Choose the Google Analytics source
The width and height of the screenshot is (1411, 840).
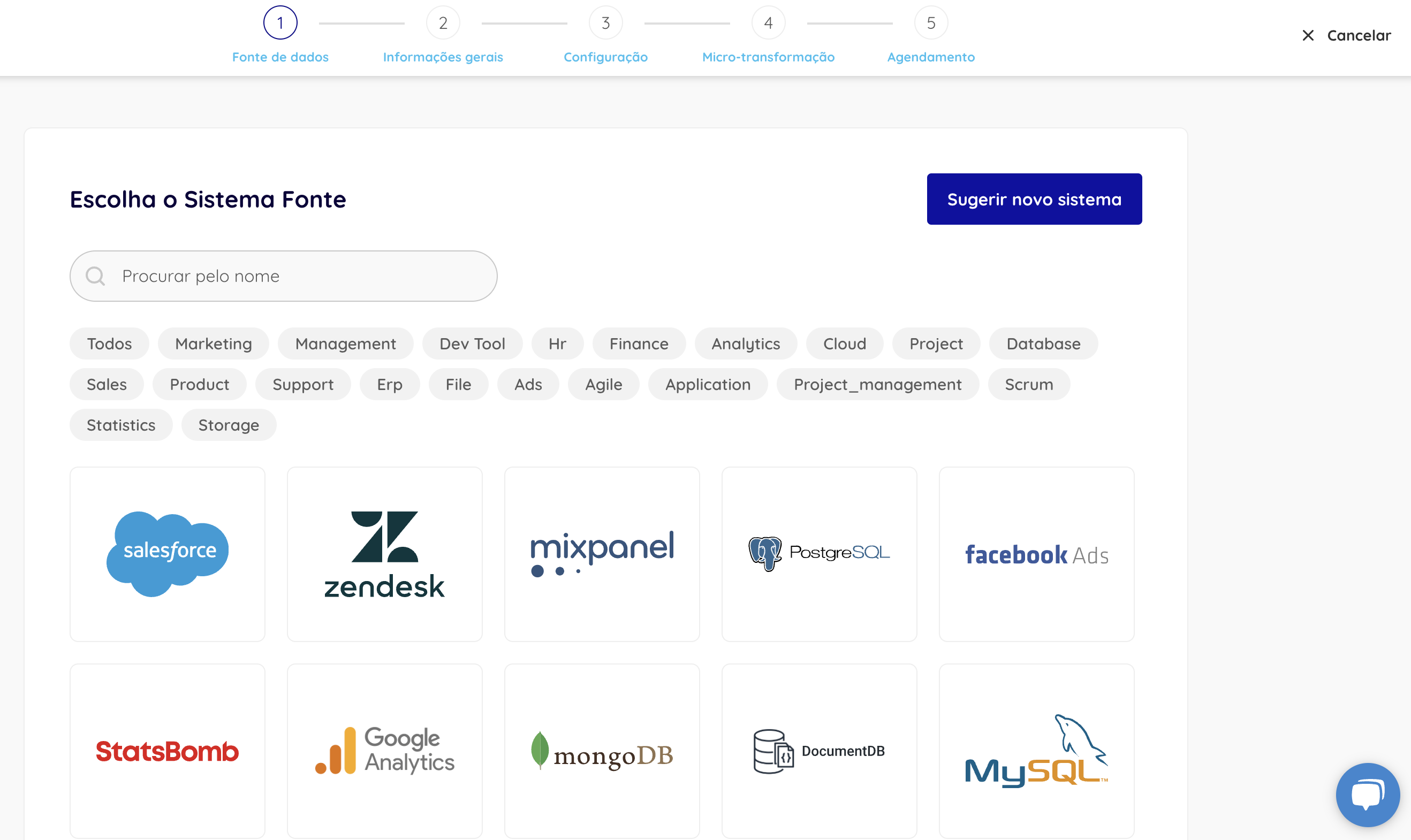(384, 751)
